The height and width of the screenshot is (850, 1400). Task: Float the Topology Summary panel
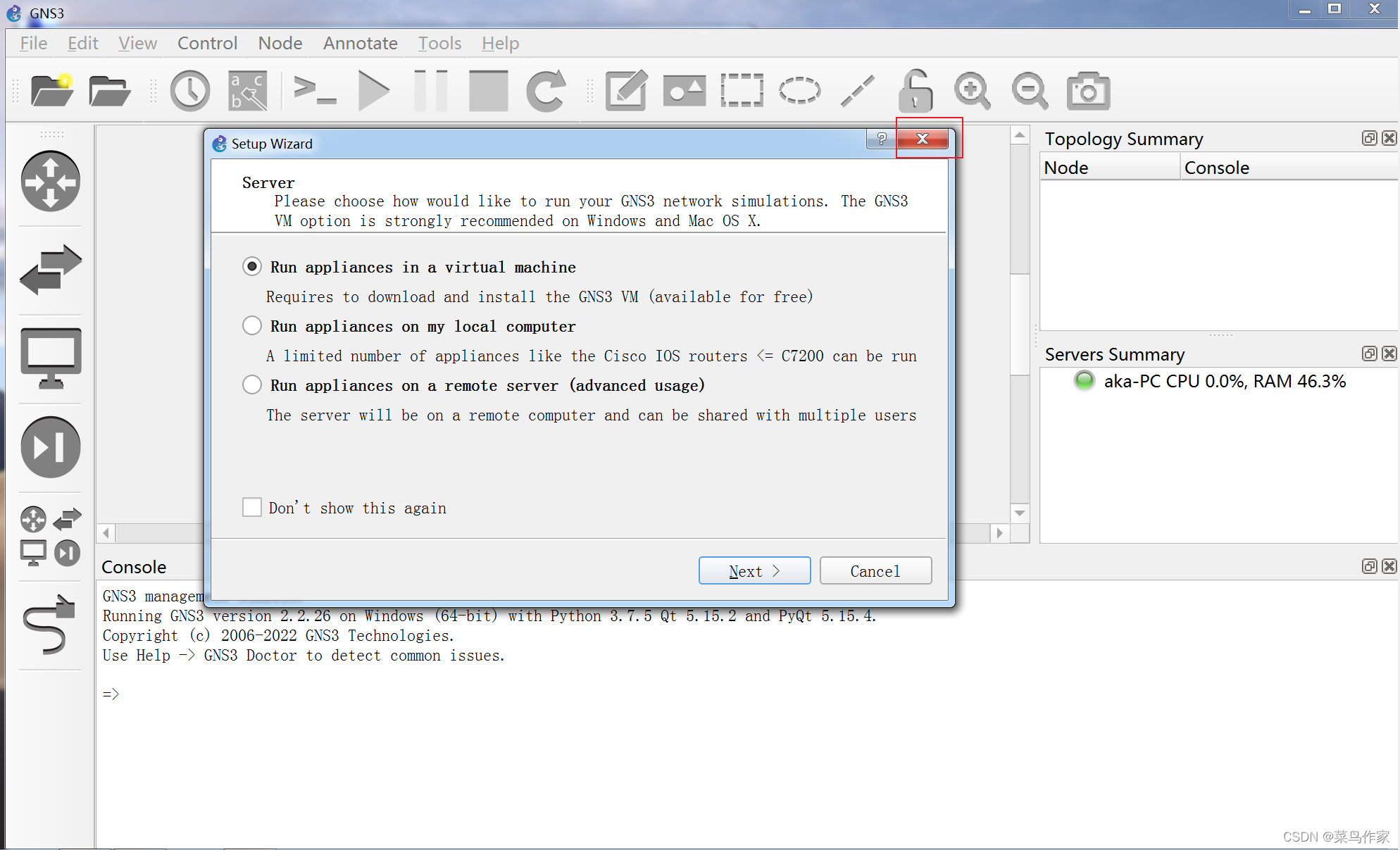click(1369, 138)
